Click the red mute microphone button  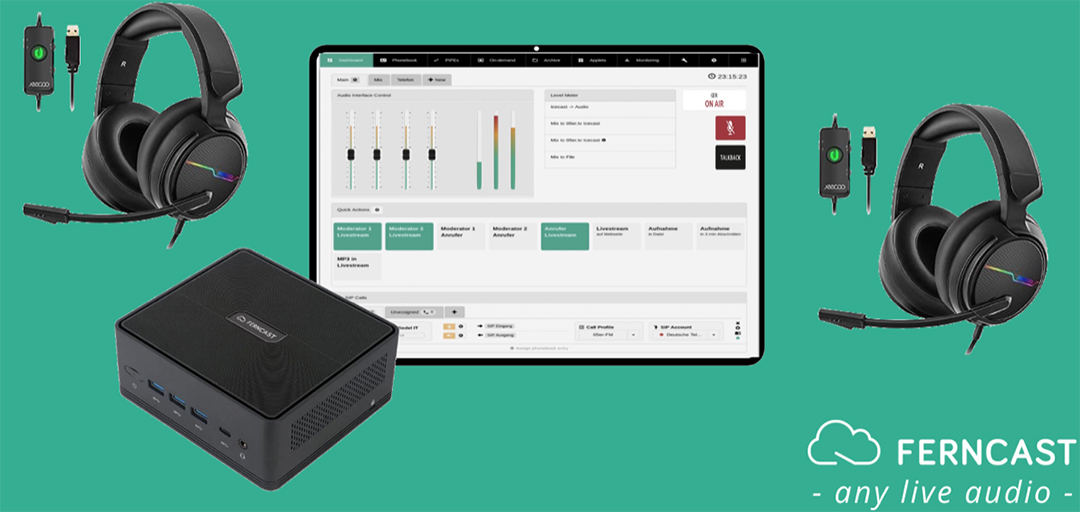(x=730, y=128)
